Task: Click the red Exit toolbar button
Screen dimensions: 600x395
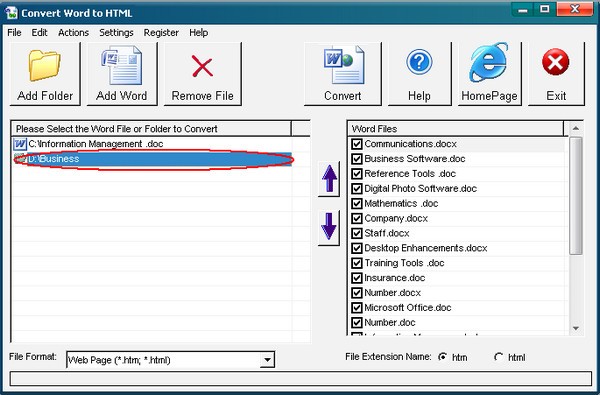Action: pyautogui.click(x=556, y=74)
